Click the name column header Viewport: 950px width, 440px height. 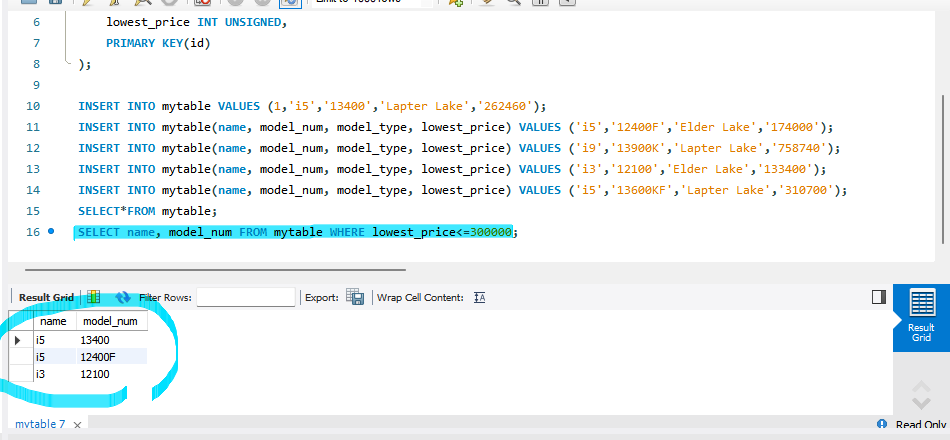(55, 321)
